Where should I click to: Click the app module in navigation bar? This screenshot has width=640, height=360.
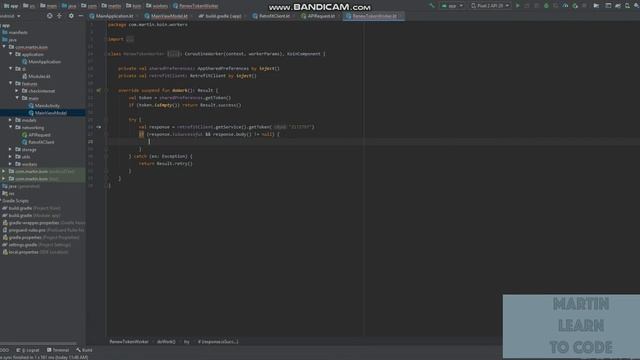tap(11, 6)
